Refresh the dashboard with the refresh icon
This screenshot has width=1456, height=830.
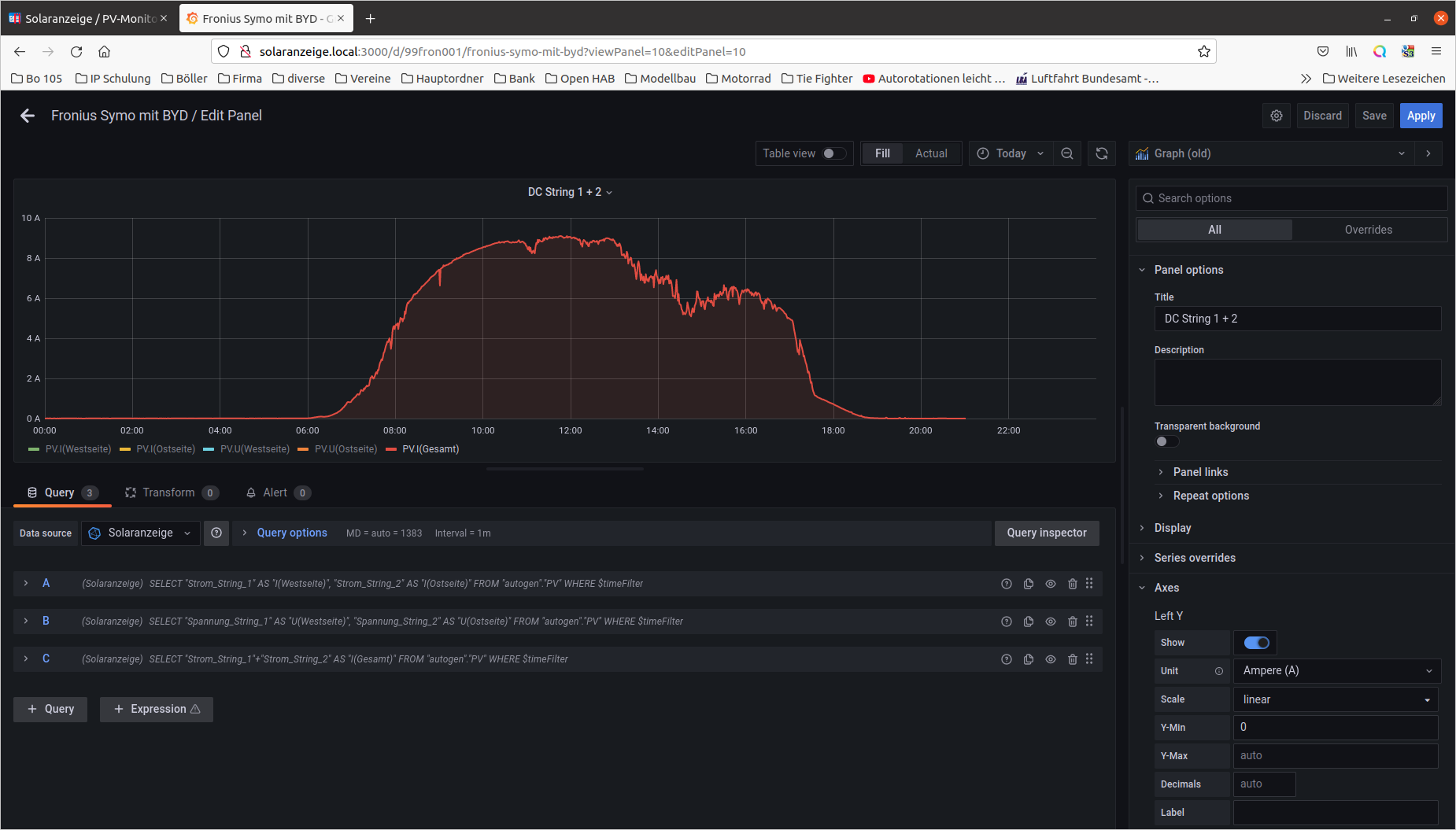tap(1102, 153)
